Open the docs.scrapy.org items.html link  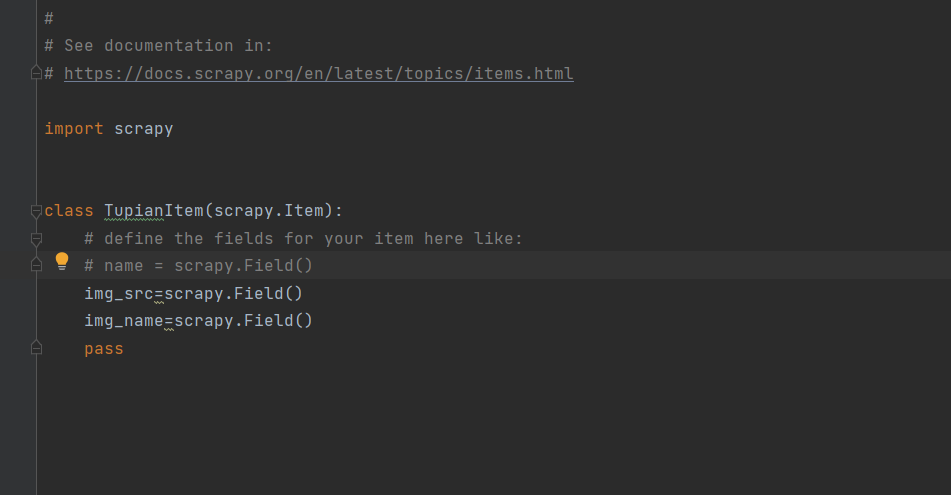pos(318,73)
